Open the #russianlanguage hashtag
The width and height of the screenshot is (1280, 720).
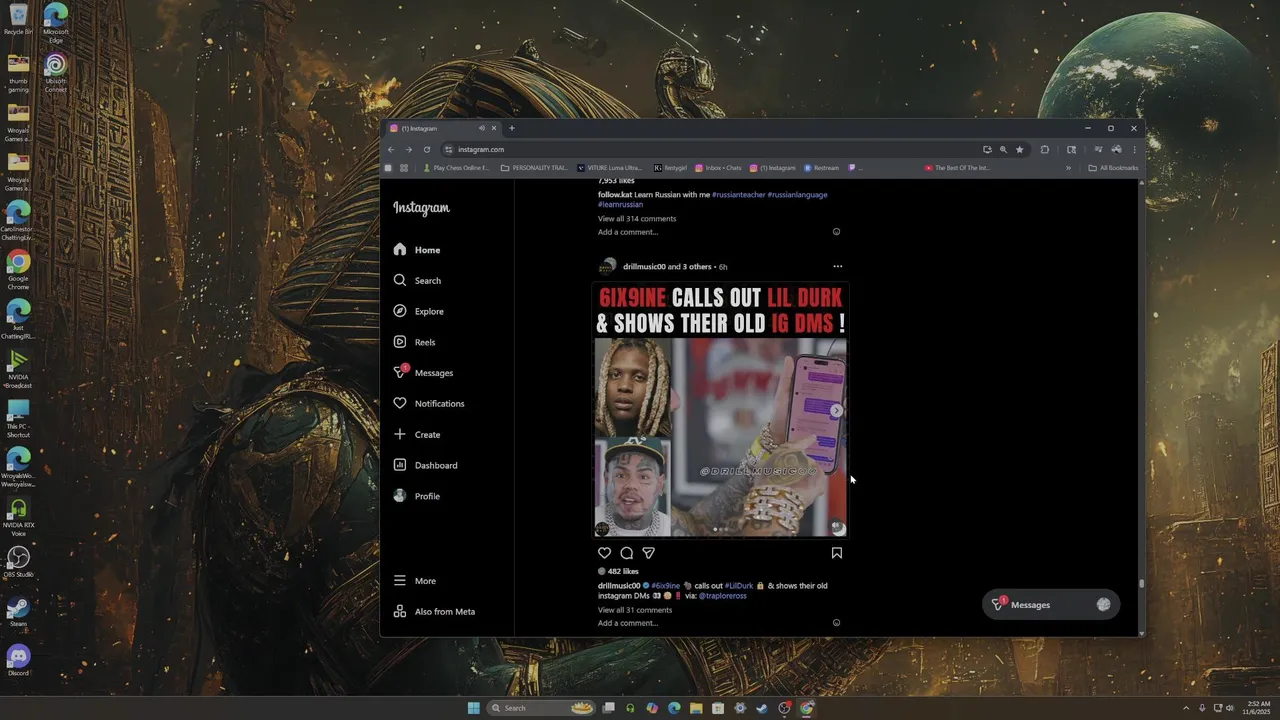click(x=798, y=195)
